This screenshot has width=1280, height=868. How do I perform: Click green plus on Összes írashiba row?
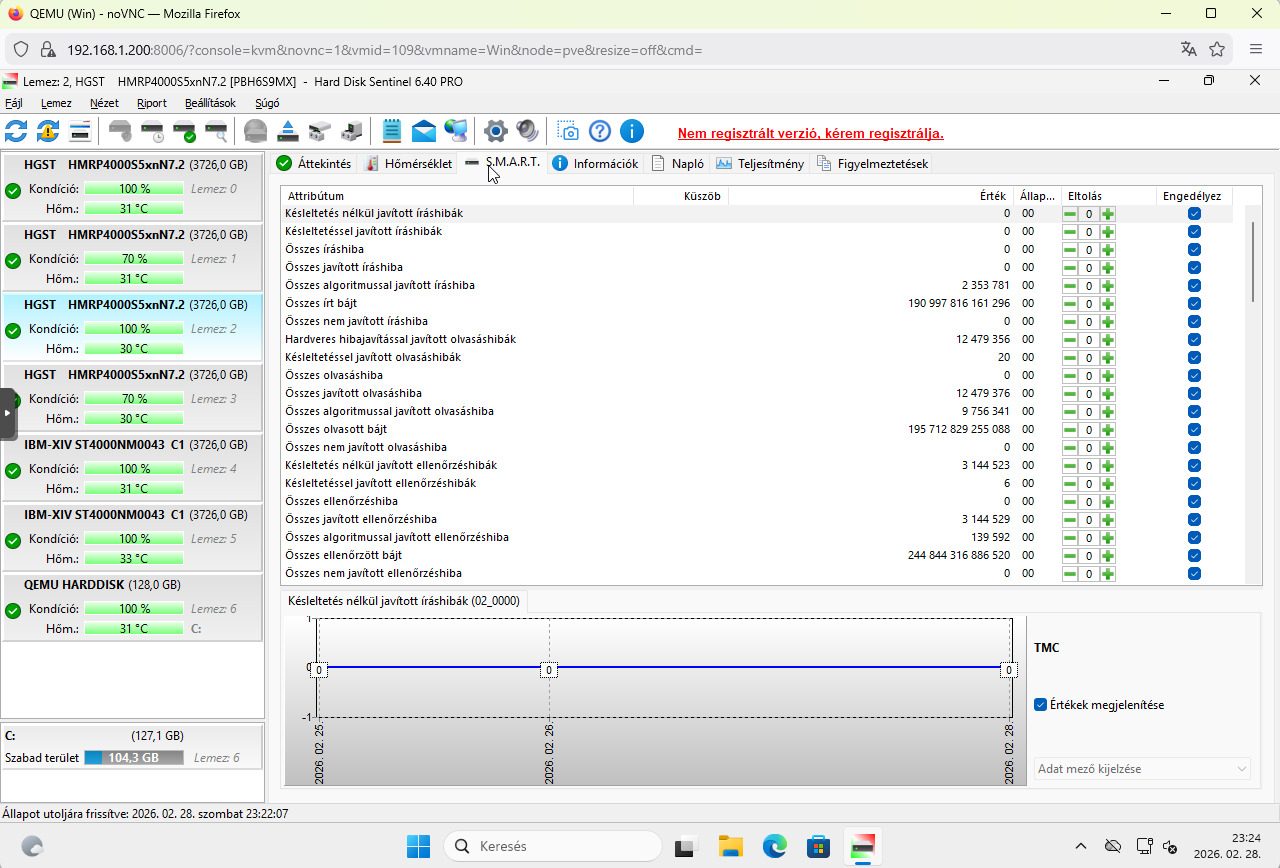click(1108, 250)
